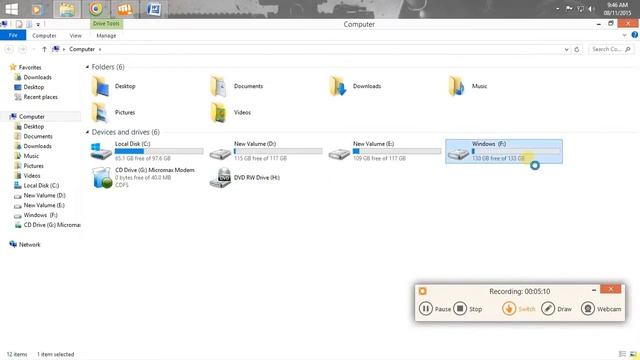Select Windows (F:) drive icon
640x360 pixels.
458,153
